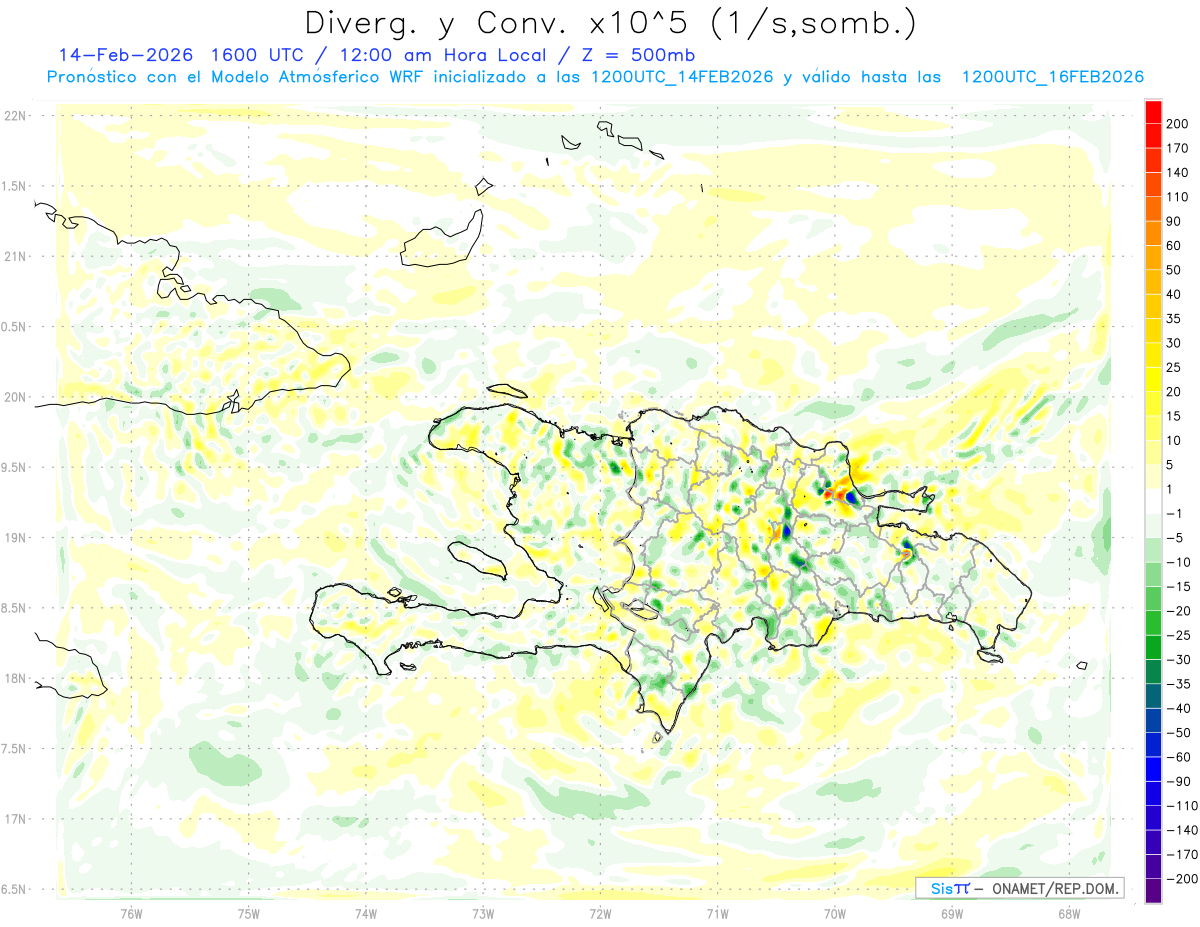Image resolution: width=1200 pixels, height=927 pixels.
Task: Click the positive "200" color scale label
Action: click(1177, 124)
